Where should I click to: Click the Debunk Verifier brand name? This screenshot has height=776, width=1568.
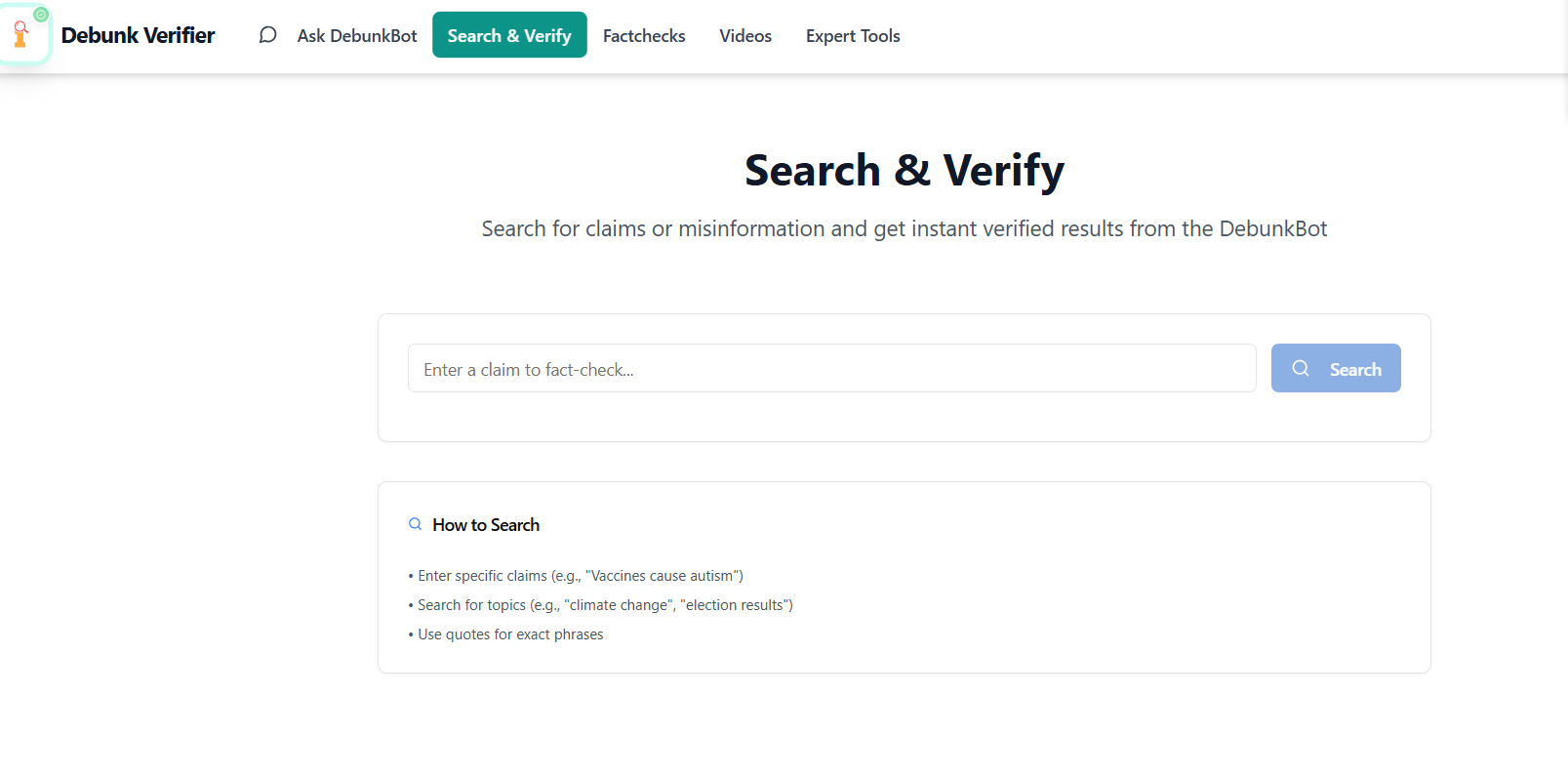(138, 36)
